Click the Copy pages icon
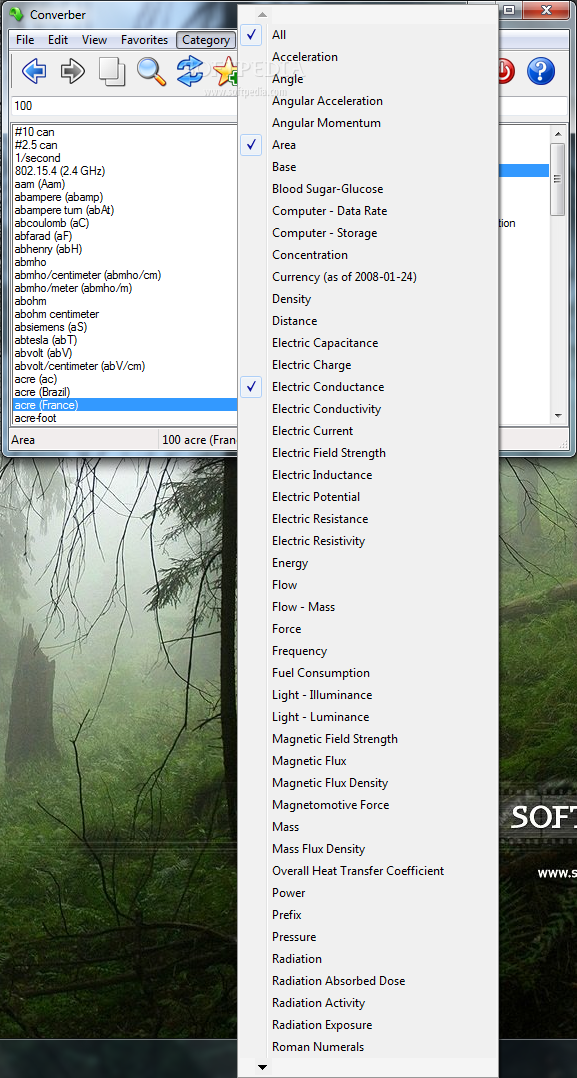Screen dimensions: 577x1078 [x=111, y=71]
